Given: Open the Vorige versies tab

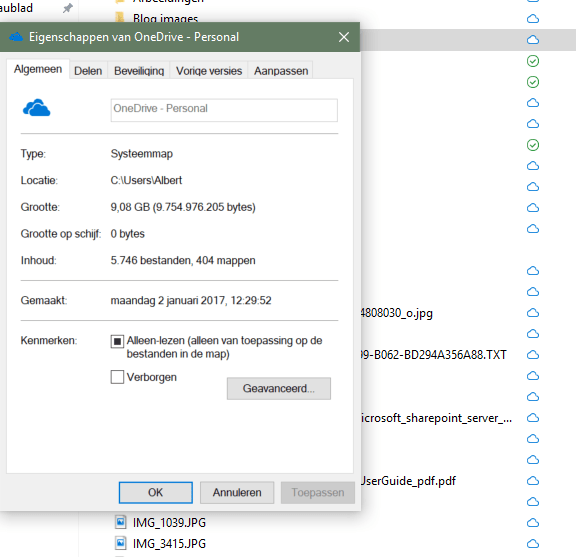Looking at the screenshot, I should click(x=209, y=71).
